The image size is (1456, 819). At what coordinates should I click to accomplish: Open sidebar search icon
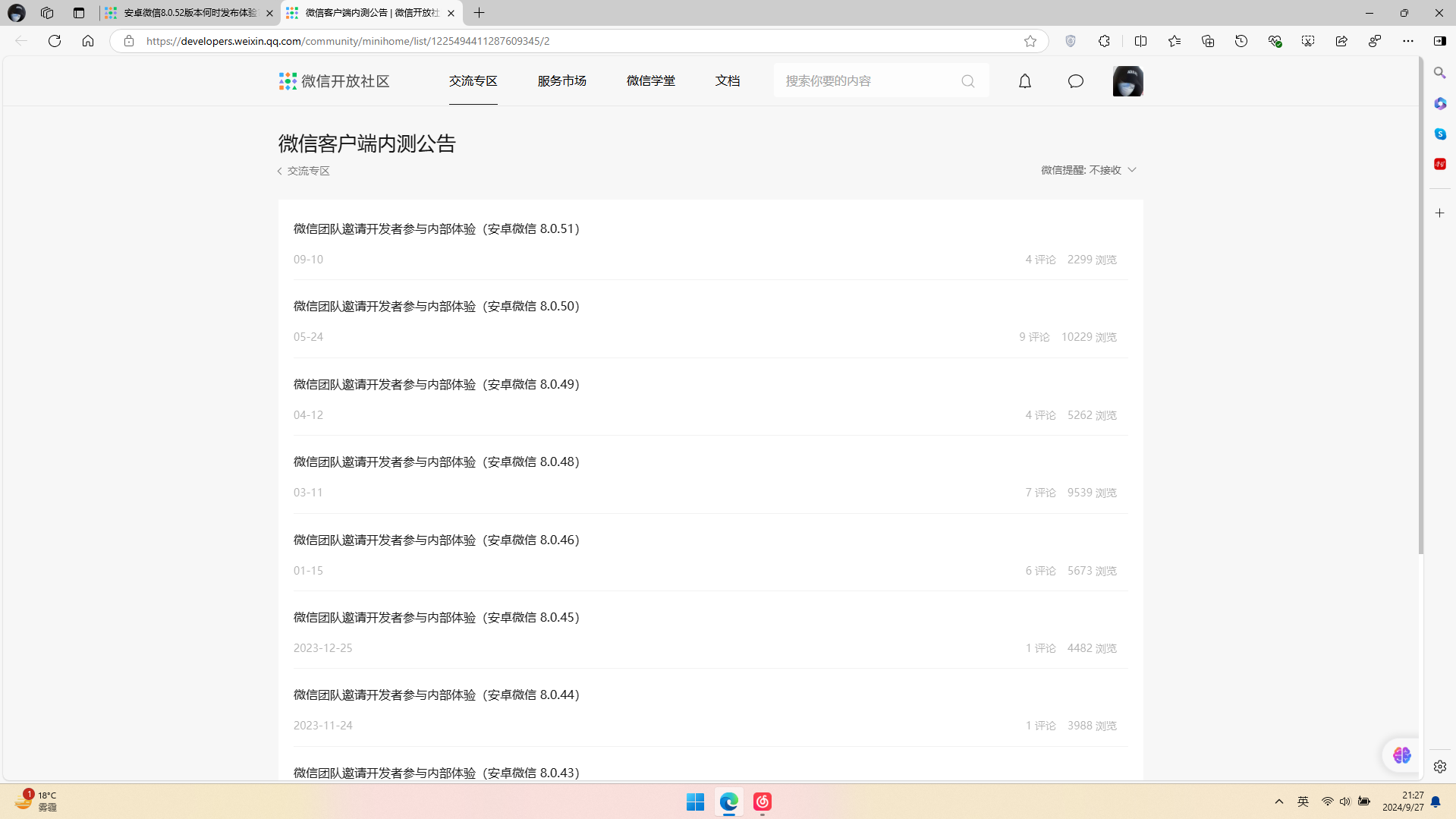pos(1440,73)
